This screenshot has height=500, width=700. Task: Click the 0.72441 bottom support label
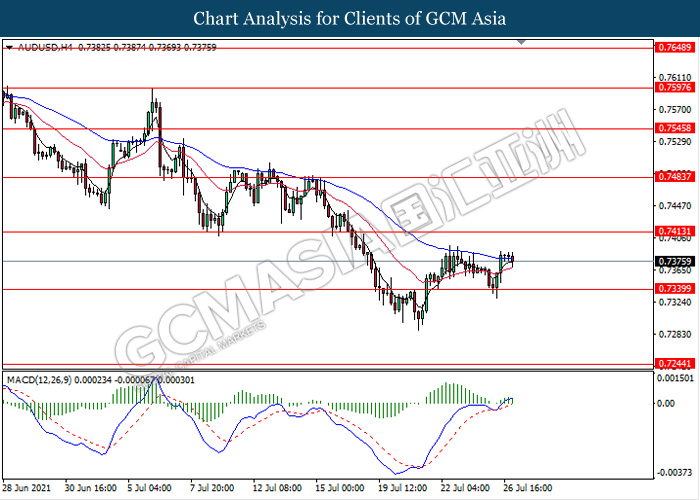[675, 364]
